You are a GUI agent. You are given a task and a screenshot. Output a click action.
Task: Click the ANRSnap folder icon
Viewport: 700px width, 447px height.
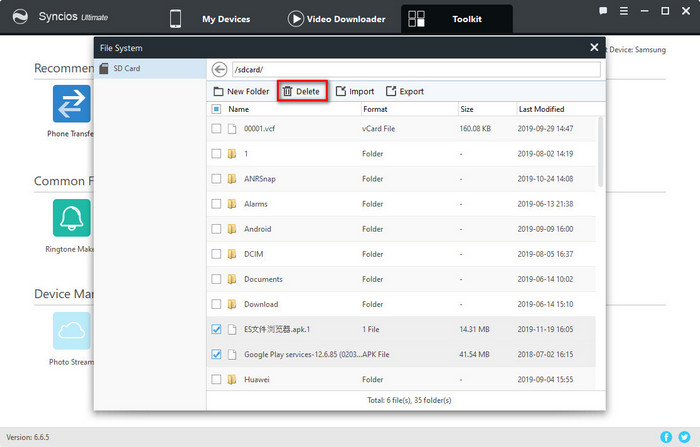coord(232,179)
